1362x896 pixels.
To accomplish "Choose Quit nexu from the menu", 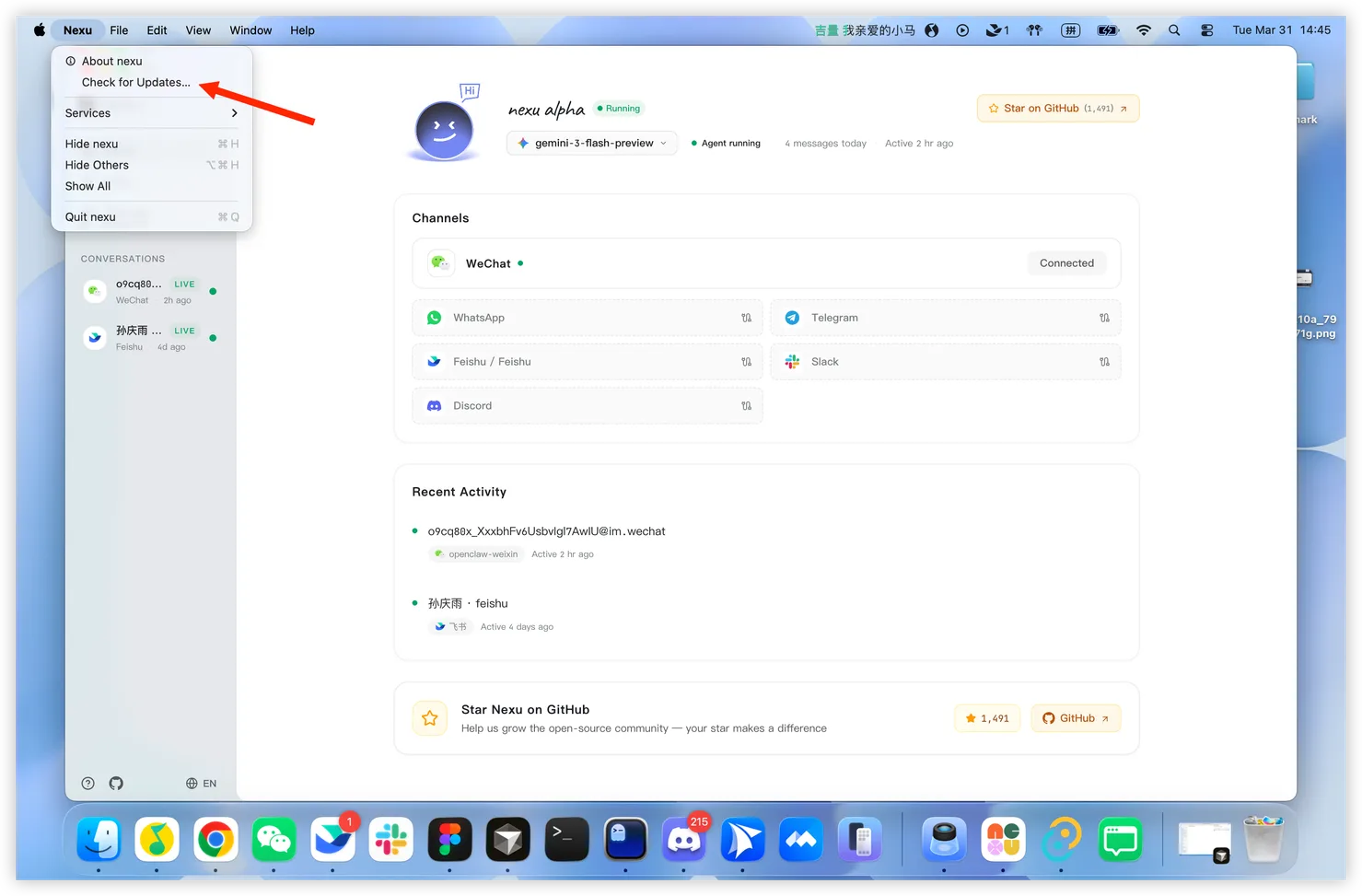I will 90,217.
